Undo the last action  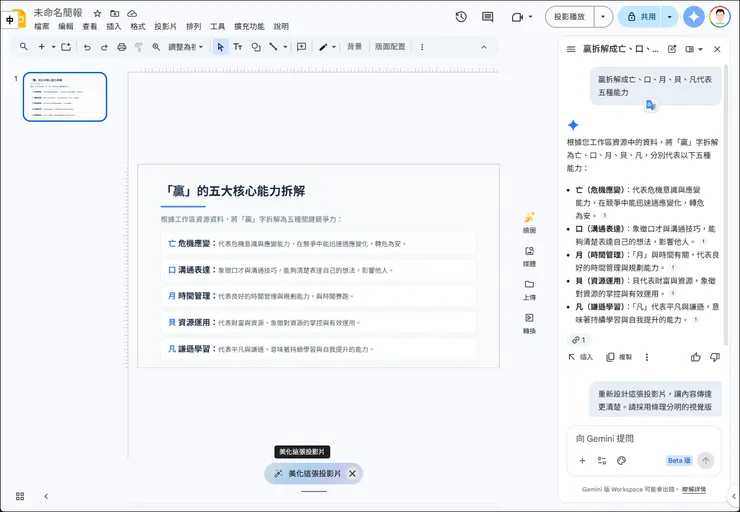pos(87,47)
